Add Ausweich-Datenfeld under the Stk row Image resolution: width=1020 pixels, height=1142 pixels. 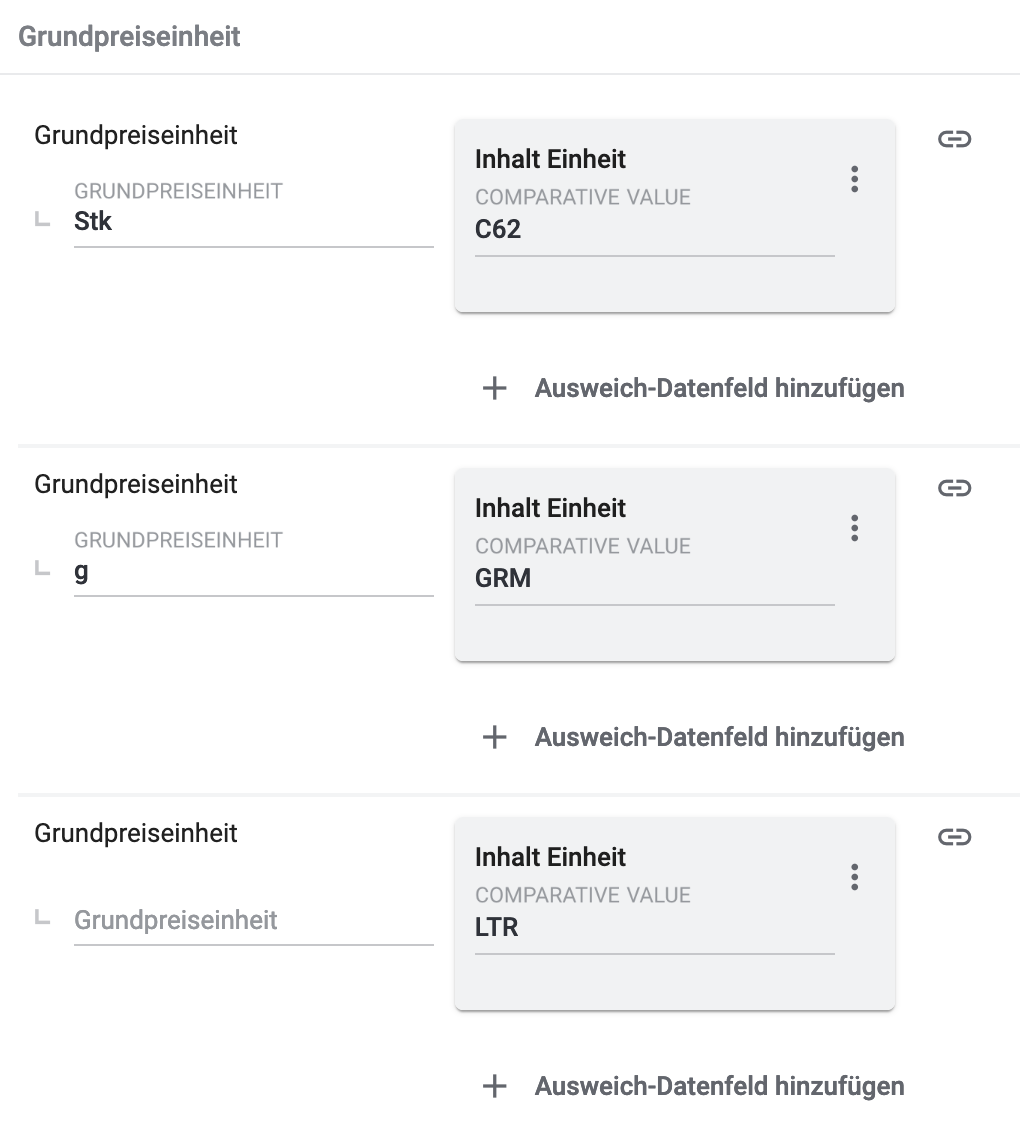point(719,388)
